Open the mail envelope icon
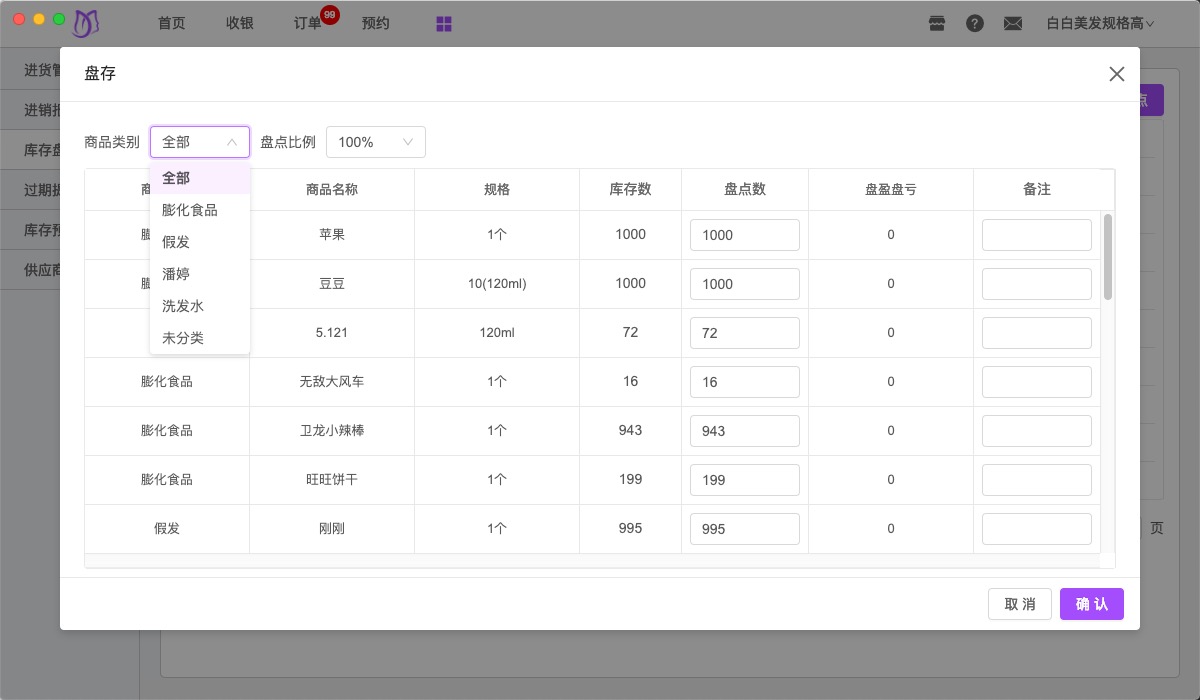 (x=1013, y=23)
